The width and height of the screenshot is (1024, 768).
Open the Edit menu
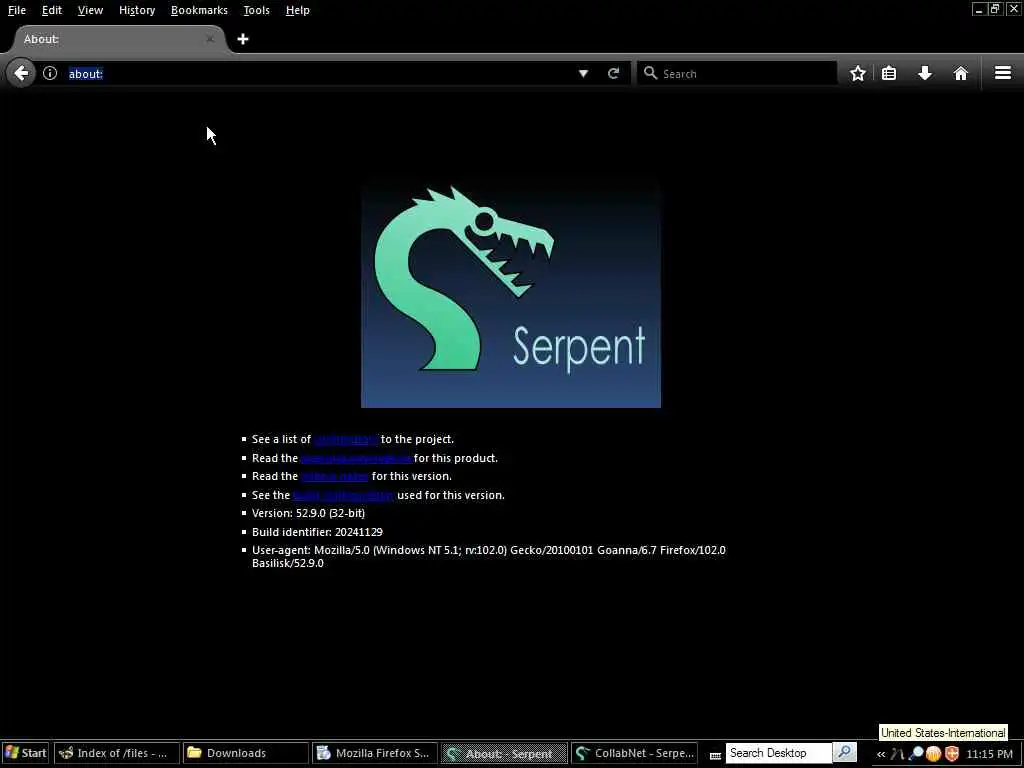[x=52, y=10]
